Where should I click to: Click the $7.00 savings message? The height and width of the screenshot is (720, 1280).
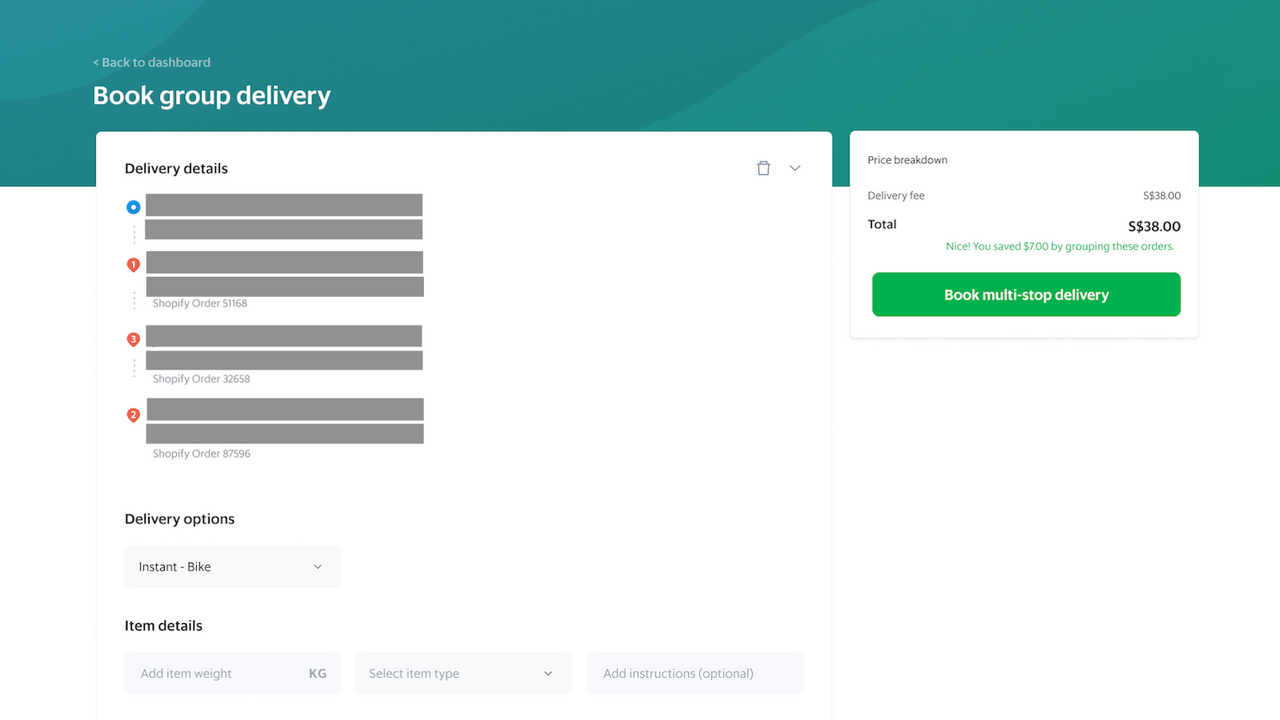pyautogui.click(x=1060, y=246)
